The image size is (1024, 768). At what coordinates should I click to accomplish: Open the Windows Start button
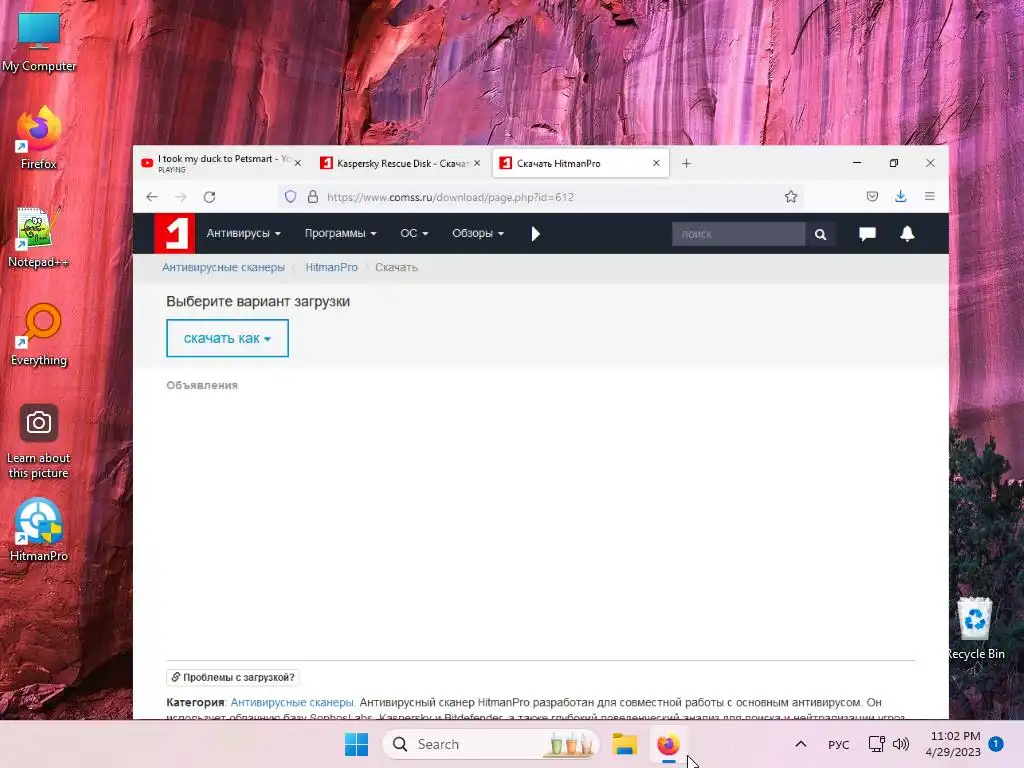pos(357,744)
